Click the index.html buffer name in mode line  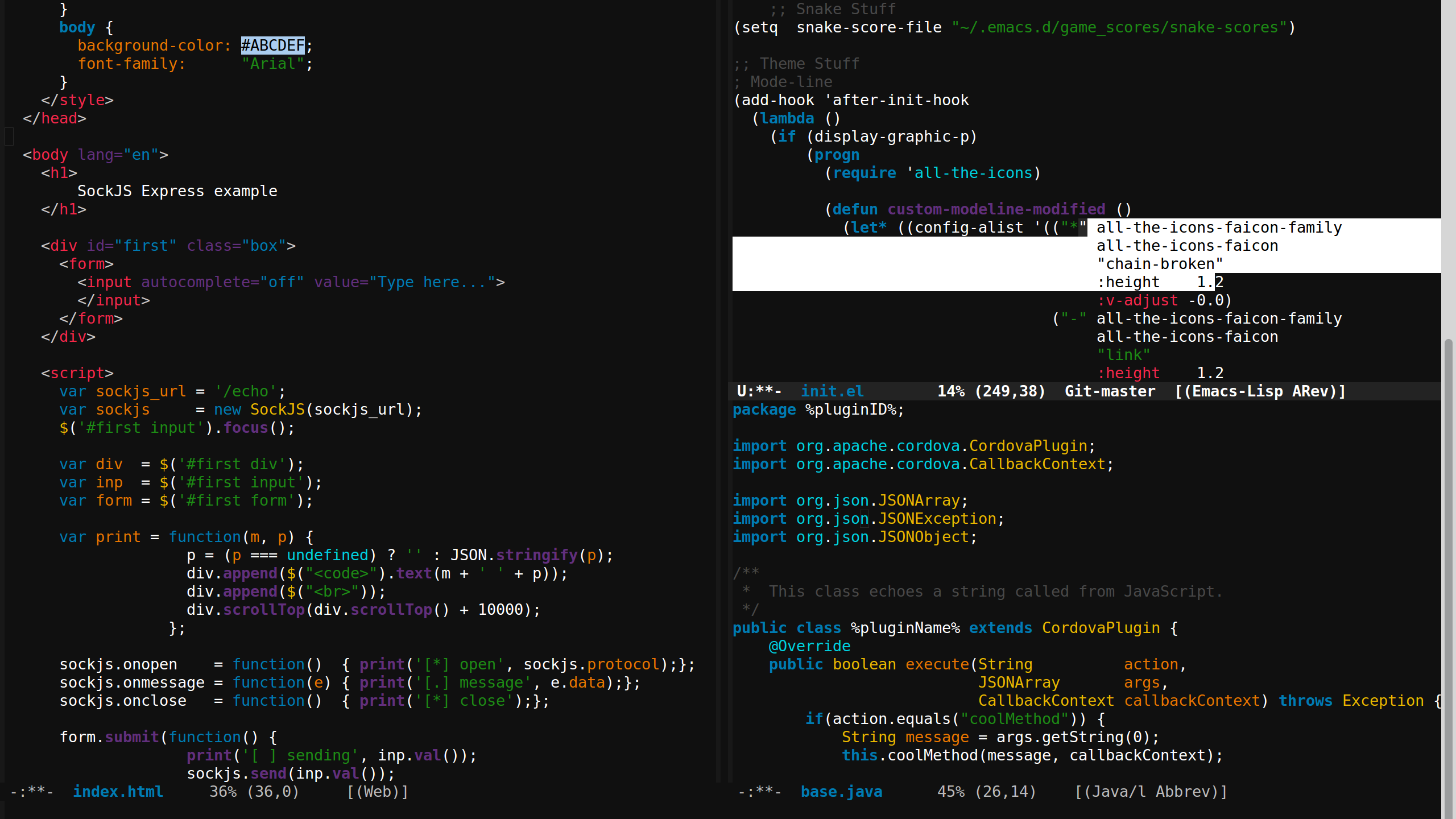[118, 791]
